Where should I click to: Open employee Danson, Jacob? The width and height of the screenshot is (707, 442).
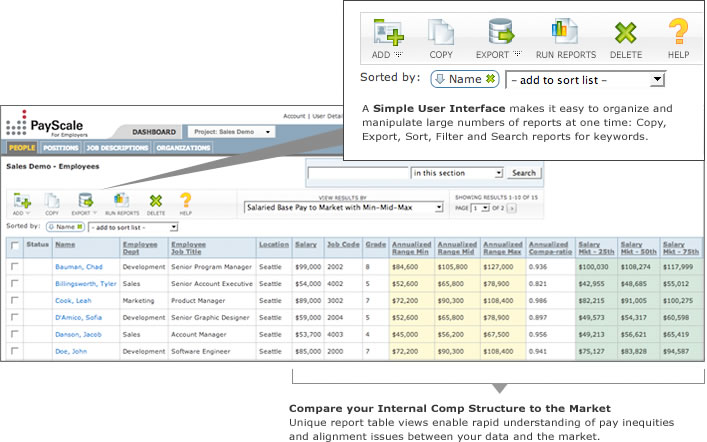(x=78, y=334)
